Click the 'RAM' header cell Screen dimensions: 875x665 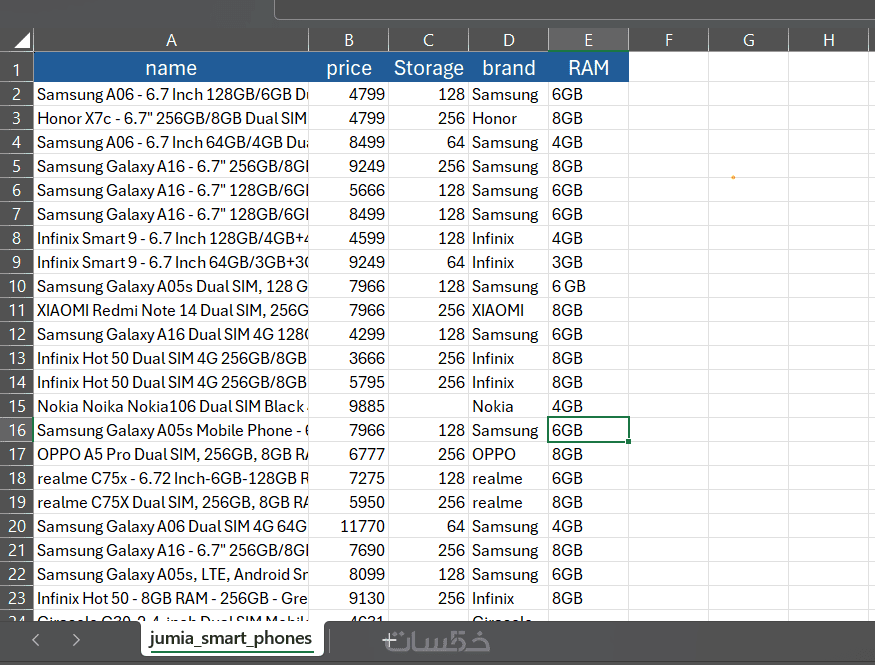[x=588, y=68]
